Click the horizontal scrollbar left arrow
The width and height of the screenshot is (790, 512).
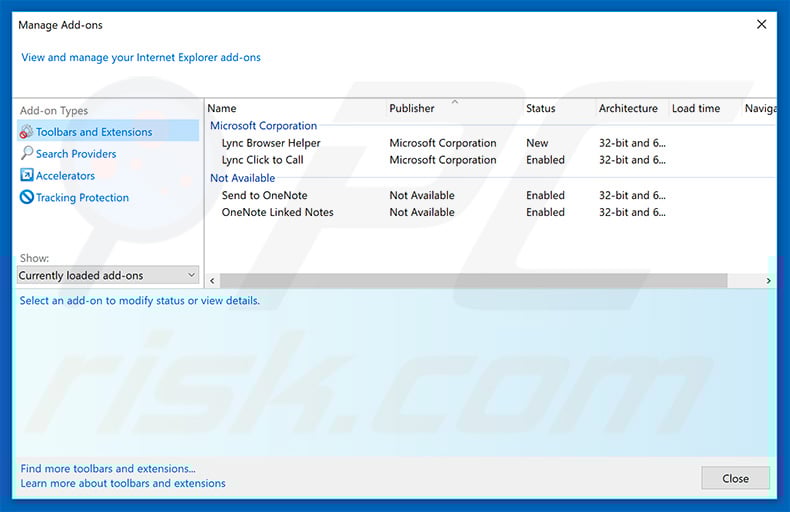coord(213,281)
